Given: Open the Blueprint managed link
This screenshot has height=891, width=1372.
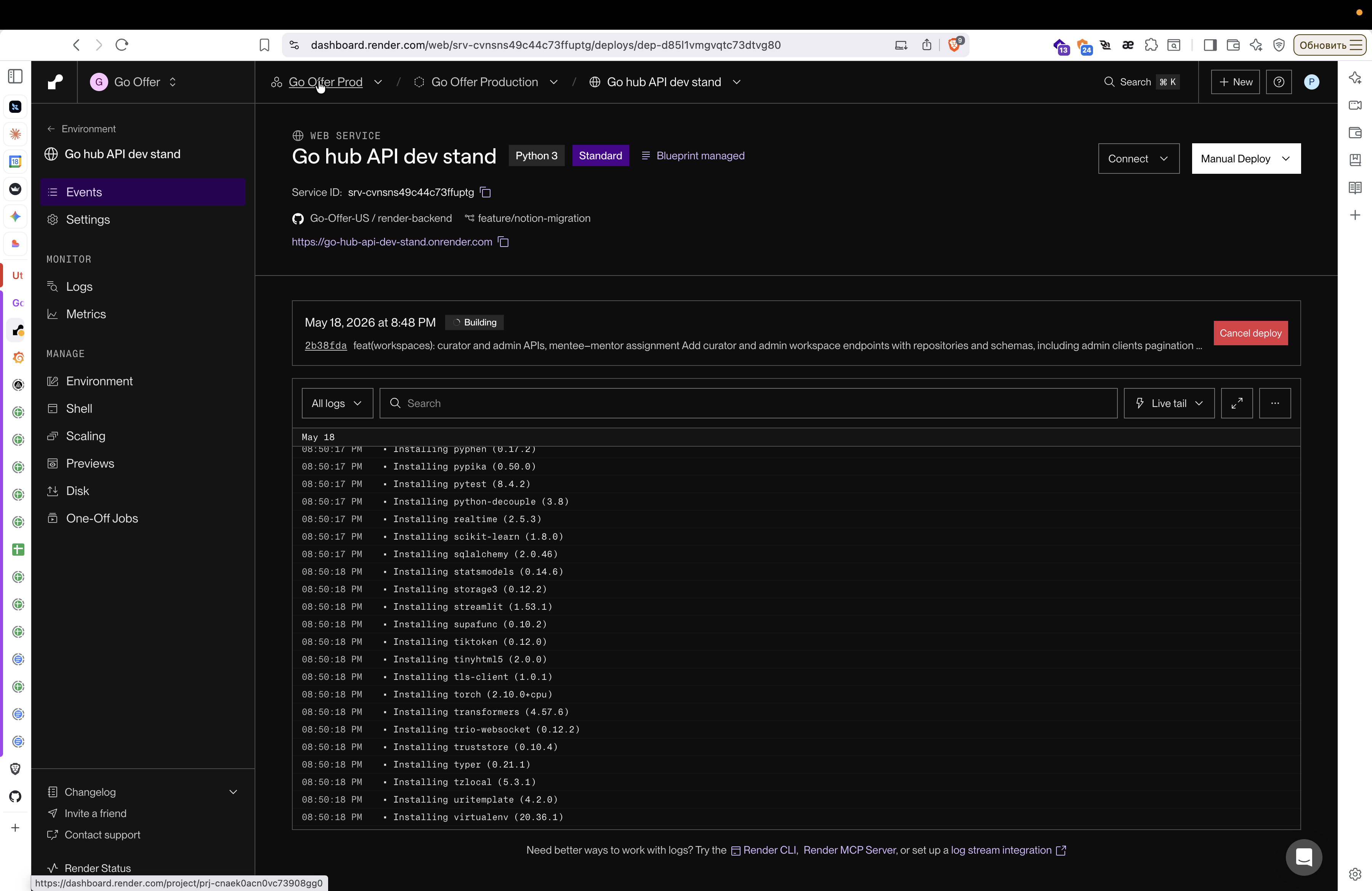Looking at the screenshot, I should [x=693, y=155].
